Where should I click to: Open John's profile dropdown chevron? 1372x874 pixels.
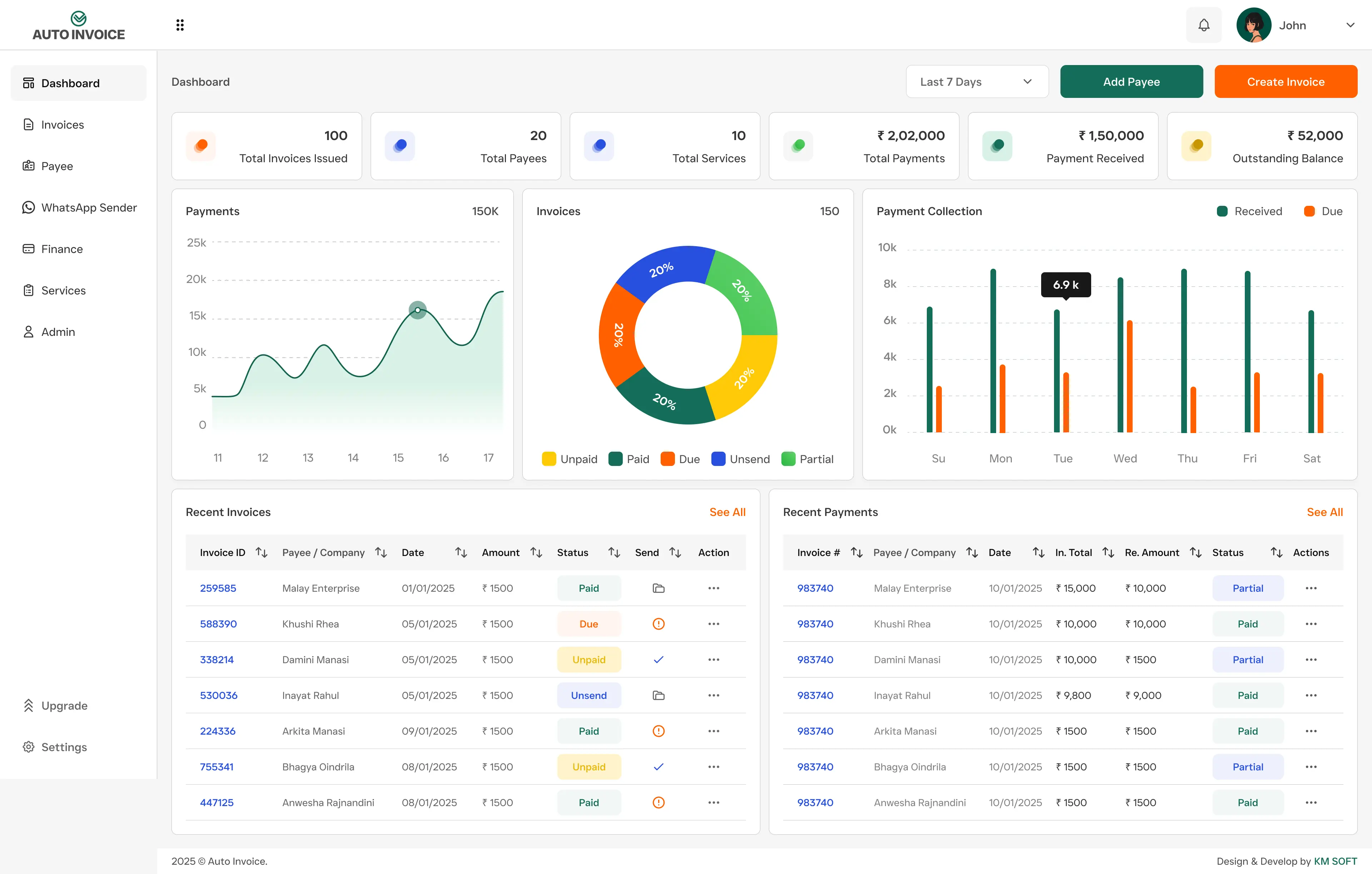coord(1350,25)
